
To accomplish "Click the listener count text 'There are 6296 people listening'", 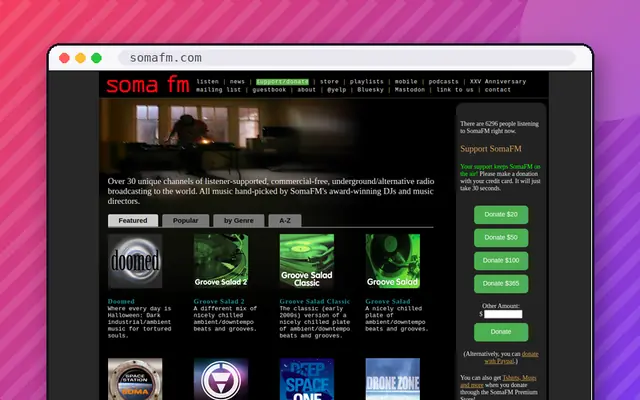I will [499, 124].
